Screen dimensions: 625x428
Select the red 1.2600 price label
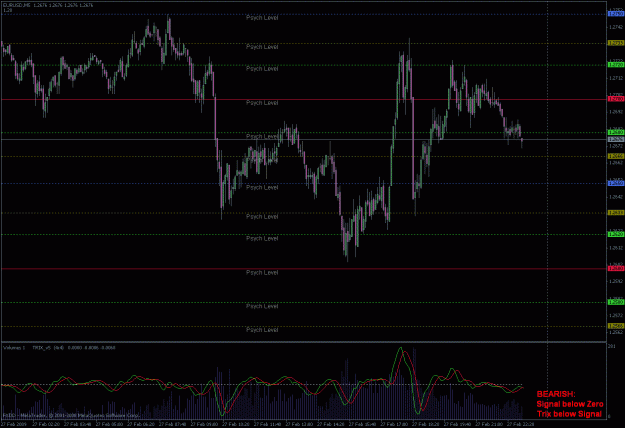coord(616,269)
